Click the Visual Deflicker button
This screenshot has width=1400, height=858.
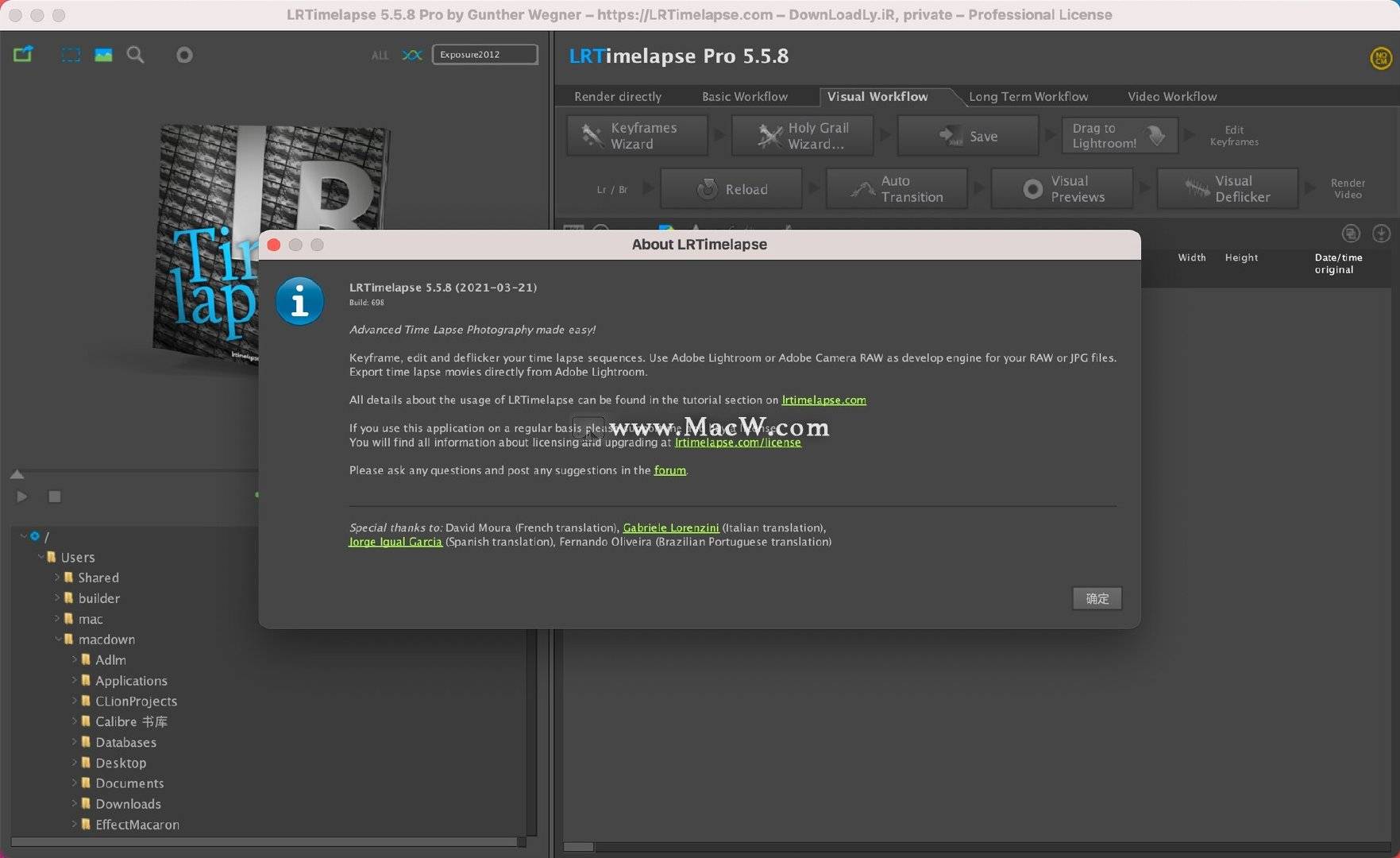pyautogui.click(x=1228, y=189)
